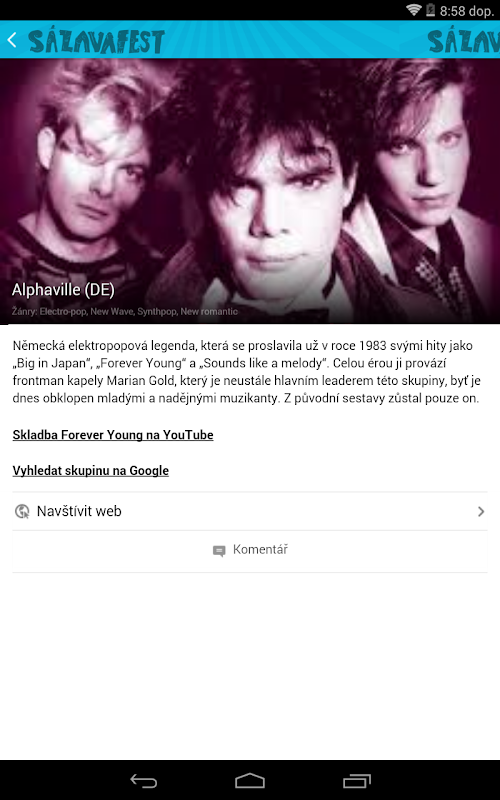Open Vyhledat skupinu na Google link
500x800 pixels.
(x=90, y=470)
